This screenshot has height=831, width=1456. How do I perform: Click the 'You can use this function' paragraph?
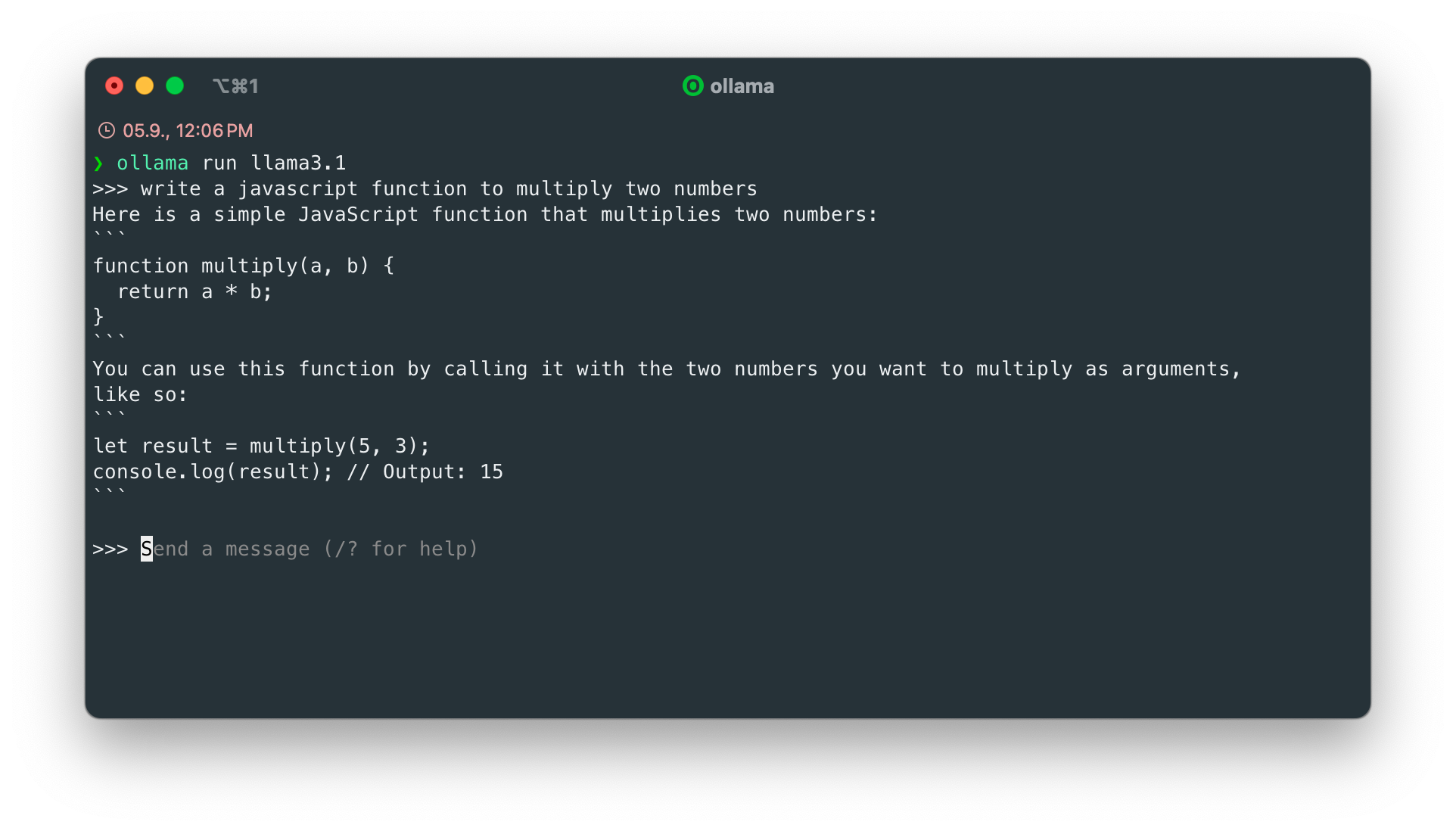667,381
